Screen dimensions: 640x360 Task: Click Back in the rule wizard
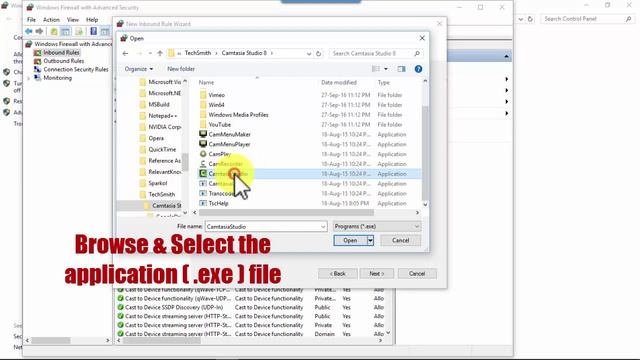338,273
